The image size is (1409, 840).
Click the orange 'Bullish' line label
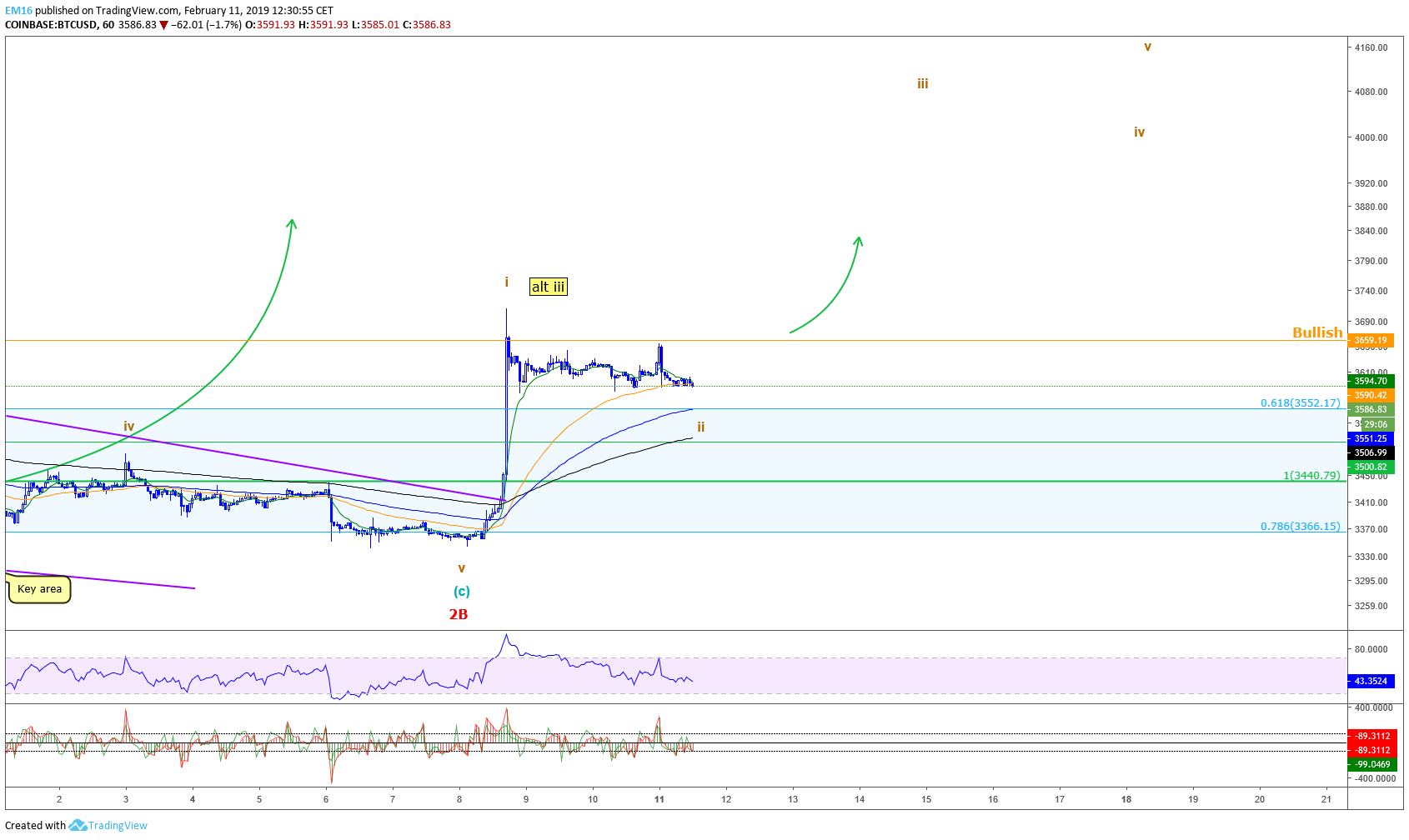tap(1317, 332)
